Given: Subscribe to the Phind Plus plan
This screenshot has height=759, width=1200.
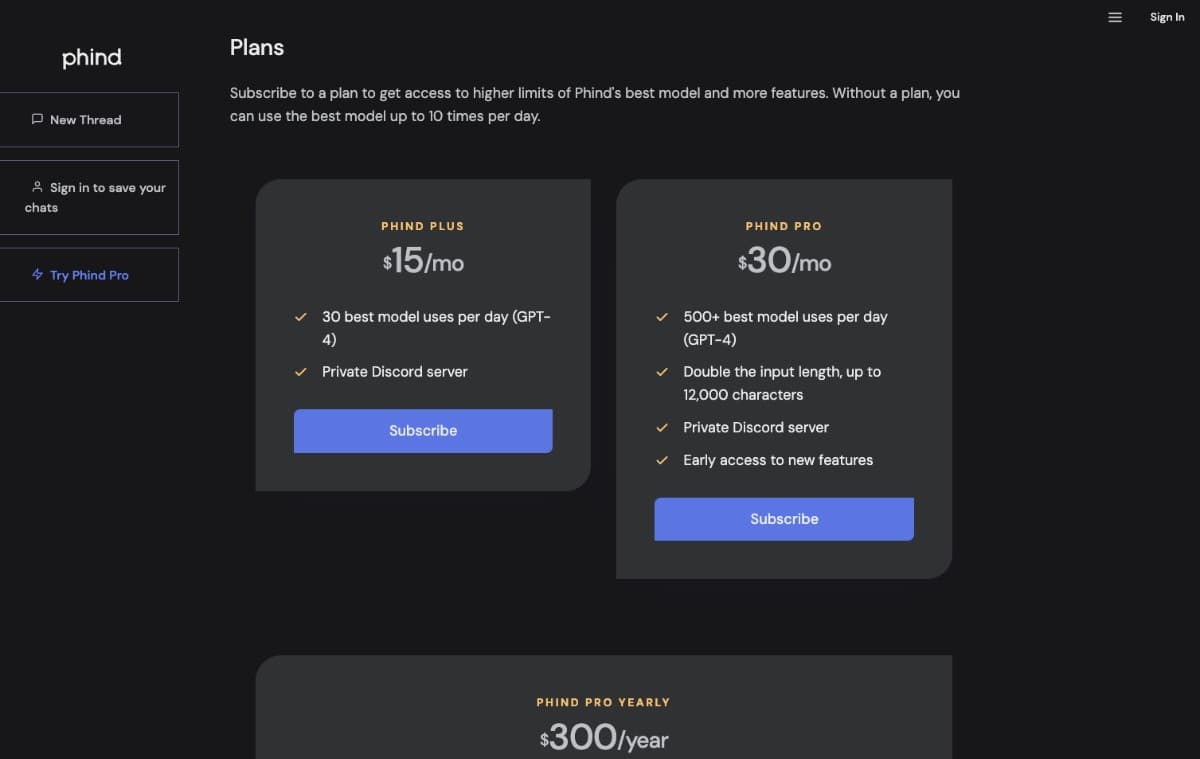Looking at the screenshot, I should 423,431.
